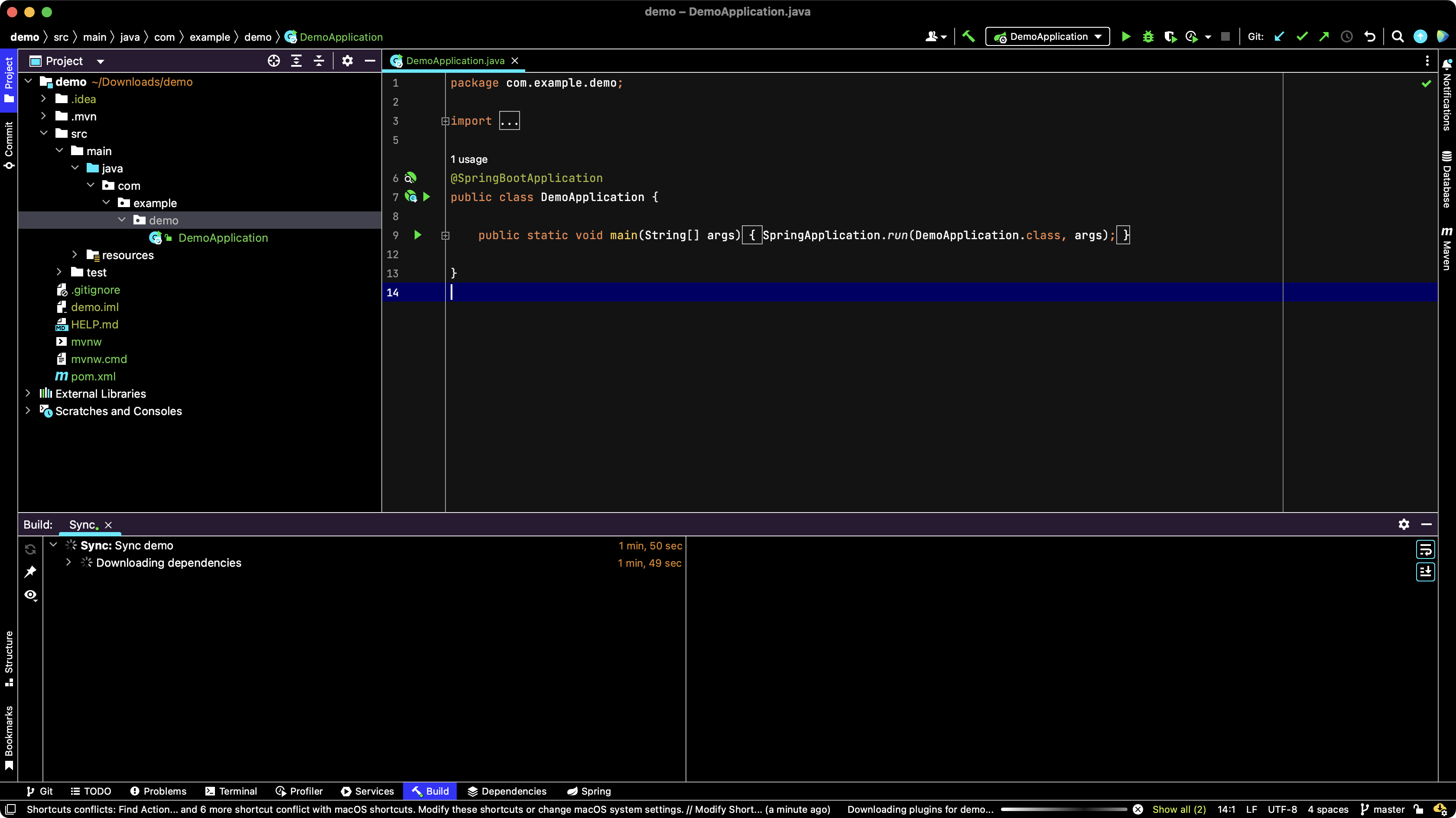Click Show all (2) background tasks link
The image size is (1456, 818).
[1179, 809]
